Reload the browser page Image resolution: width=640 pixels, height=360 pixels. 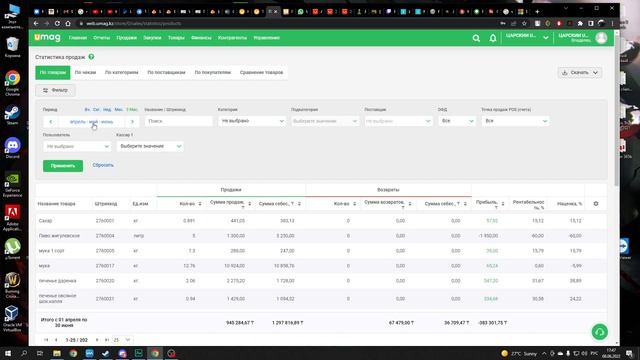57,24
